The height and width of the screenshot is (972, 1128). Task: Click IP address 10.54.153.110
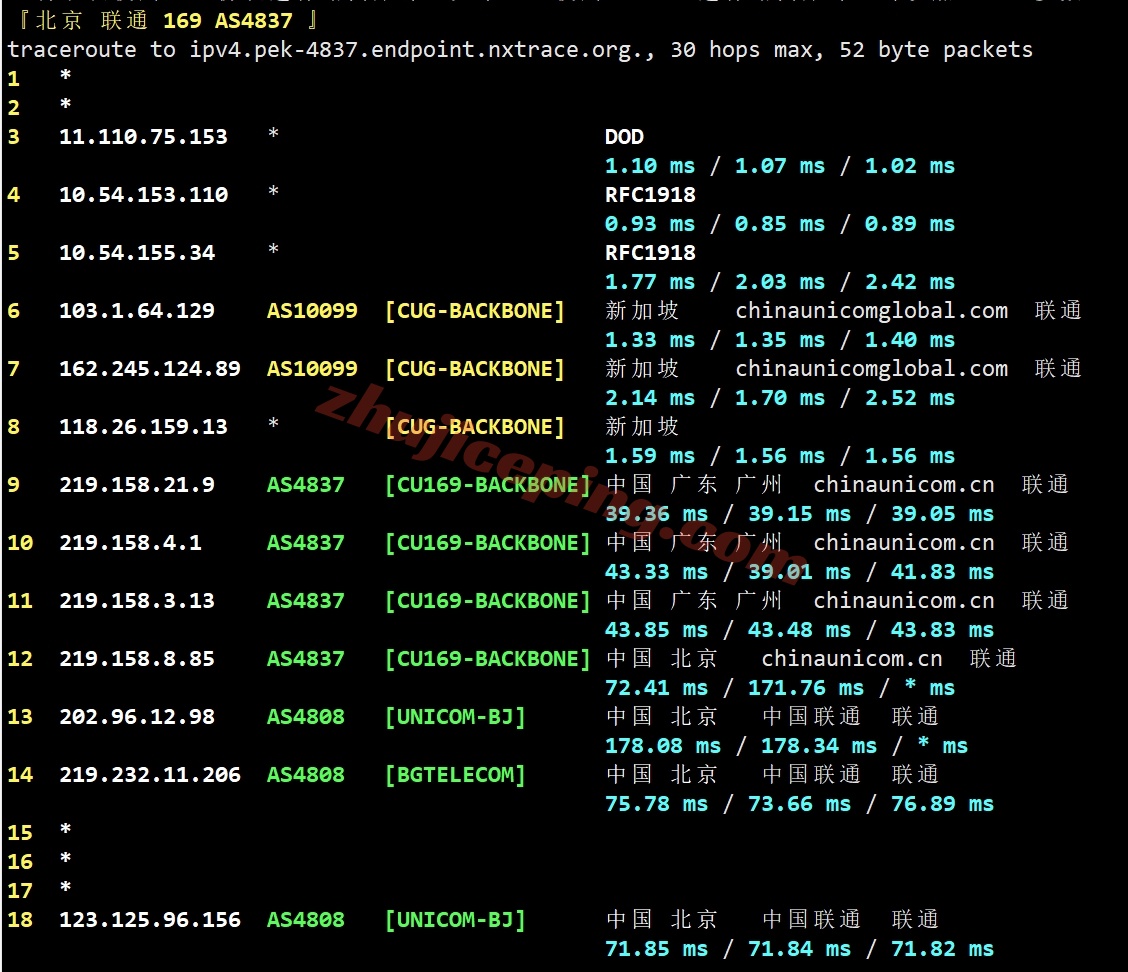143,195
